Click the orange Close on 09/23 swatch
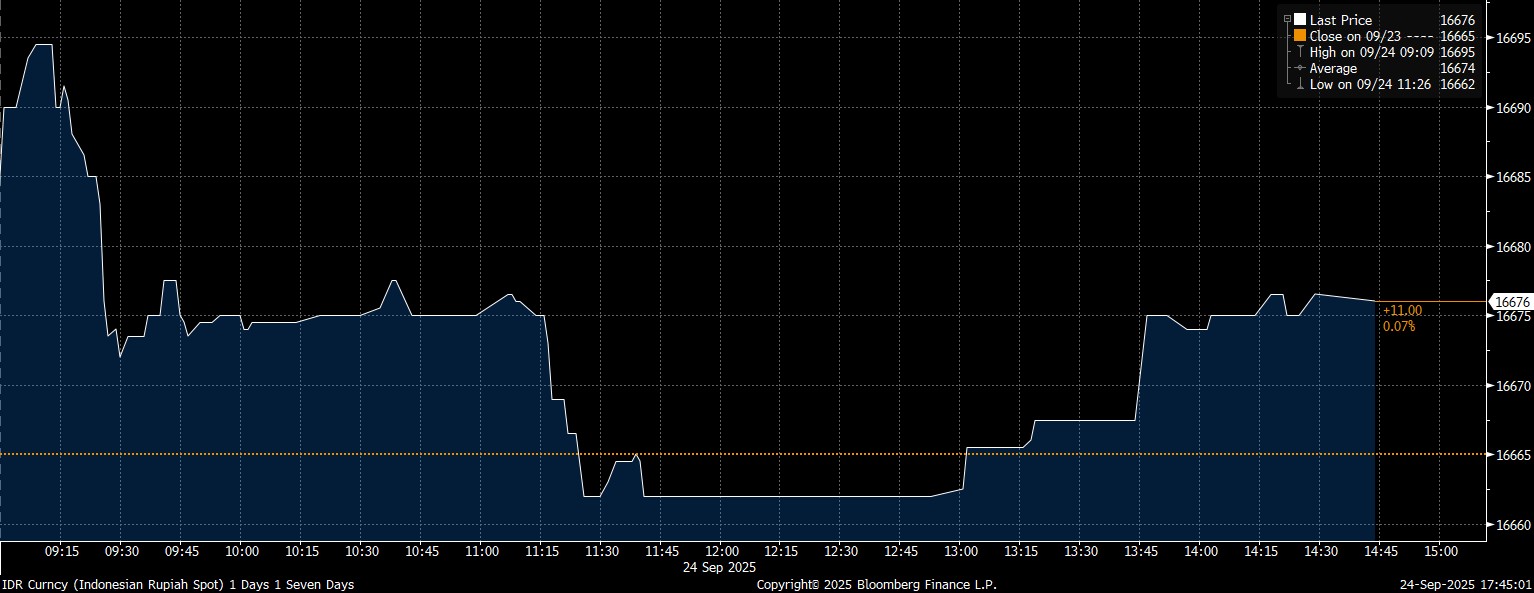Image resolution: width=1534 pixels, height=593 pixels. [x=1300, y=36]
